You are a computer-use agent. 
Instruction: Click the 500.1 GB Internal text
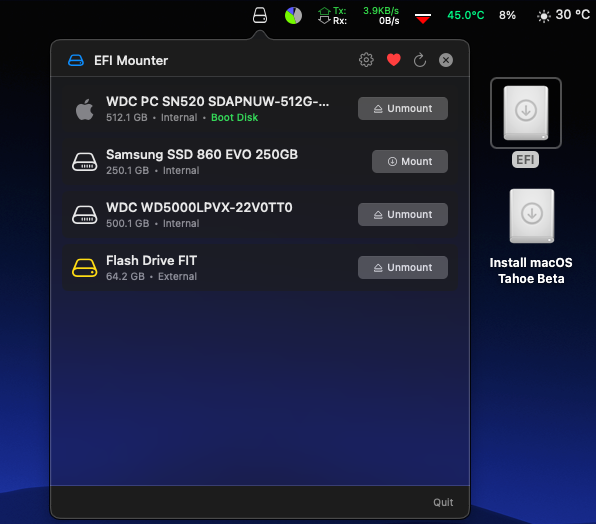[152, 223]
